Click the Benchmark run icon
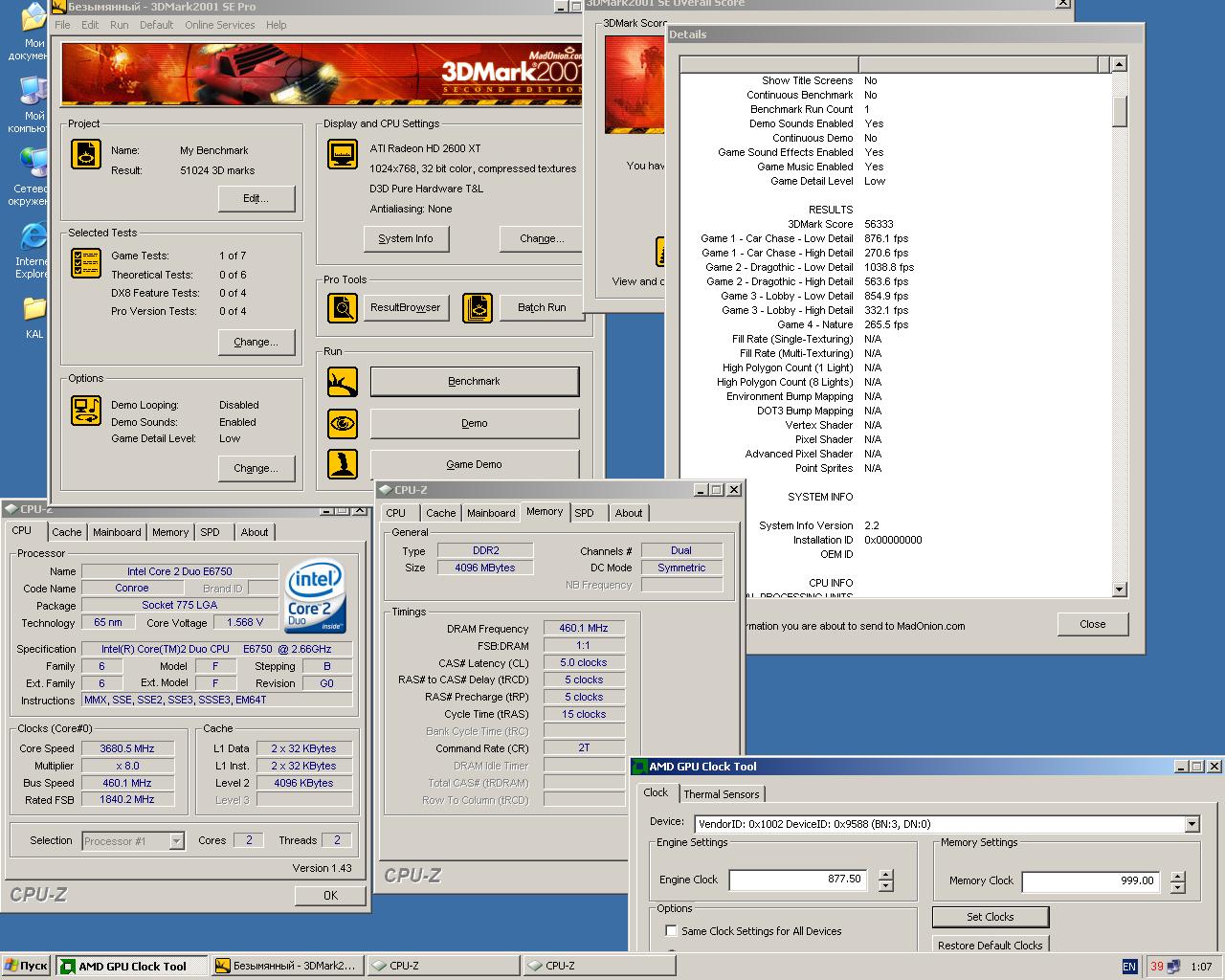This screenshot has height=980, width=1225. coord(343,382)
